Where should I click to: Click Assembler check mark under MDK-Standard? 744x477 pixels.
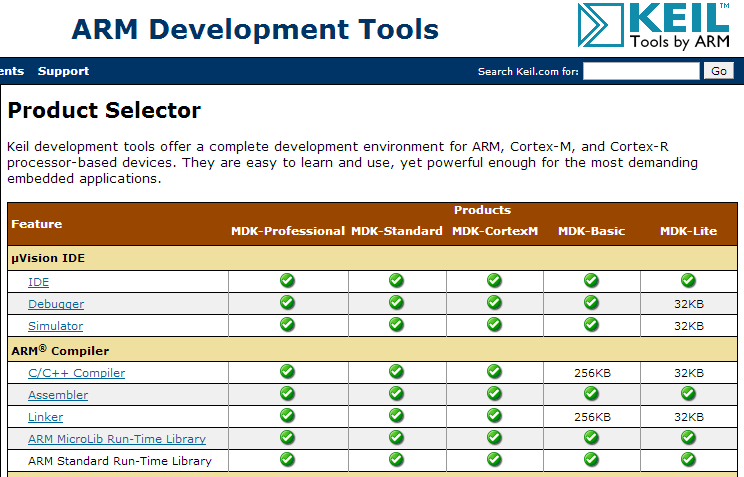point(396,393)
